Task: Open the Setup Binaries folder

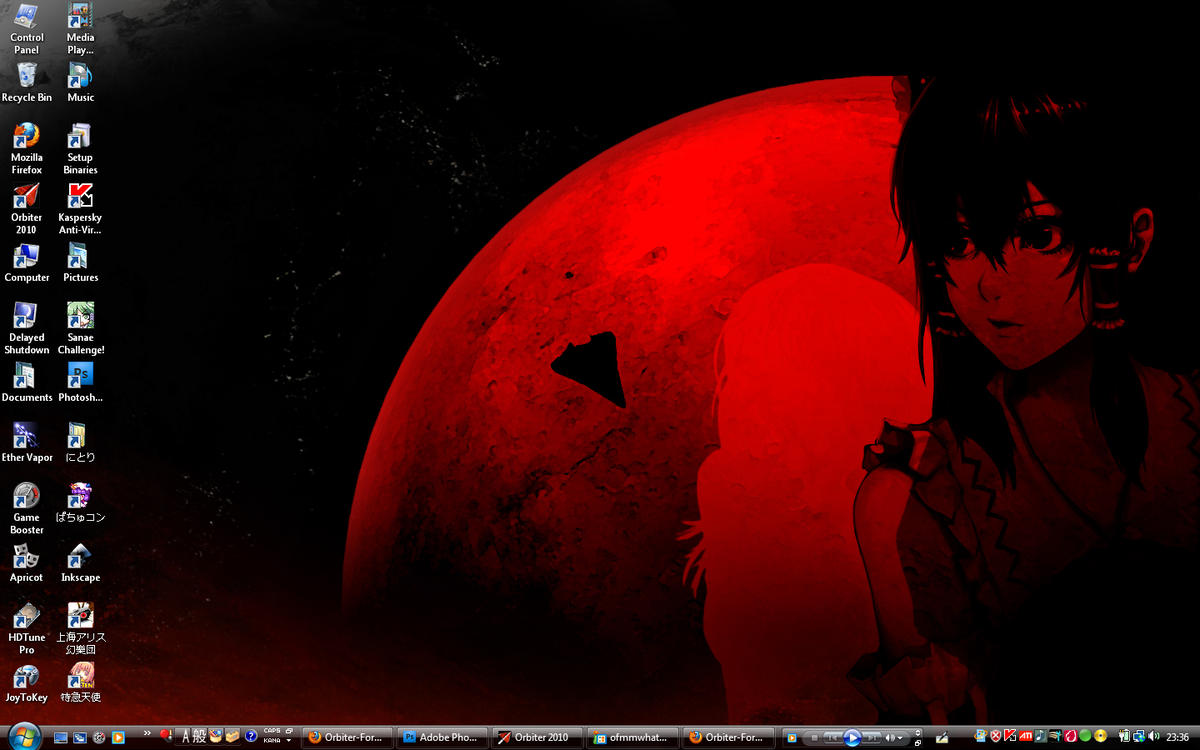Action: click(80, 148)
